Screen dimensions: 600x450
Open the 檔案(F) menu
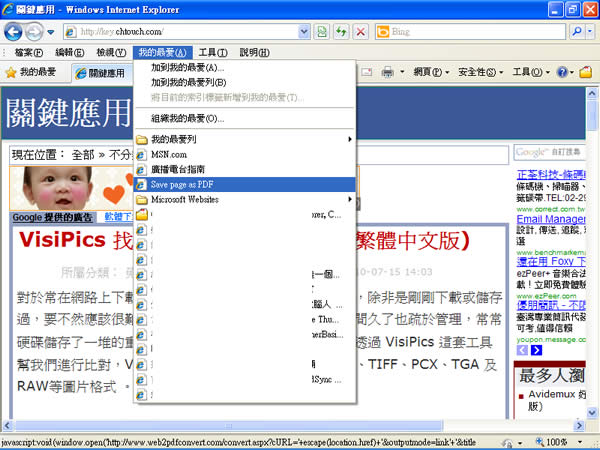click(29, 52)
